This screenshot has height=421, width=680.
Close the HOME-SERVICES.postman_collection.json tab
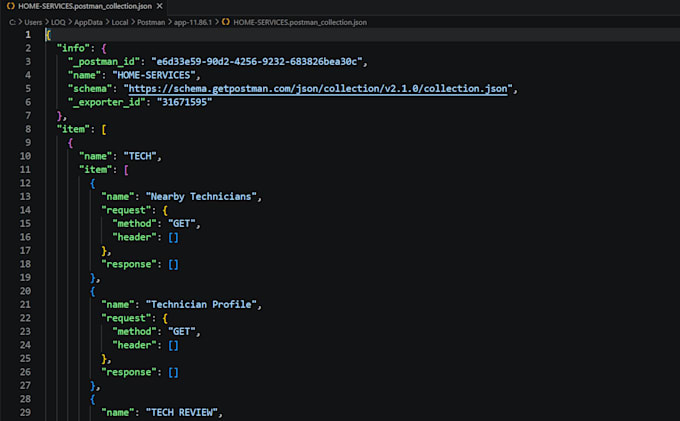click(160, 6)
